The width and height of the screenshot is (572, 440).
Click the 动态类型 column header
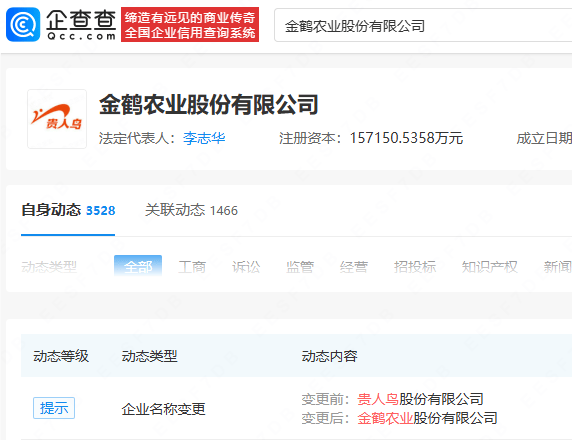click(150, 356)
